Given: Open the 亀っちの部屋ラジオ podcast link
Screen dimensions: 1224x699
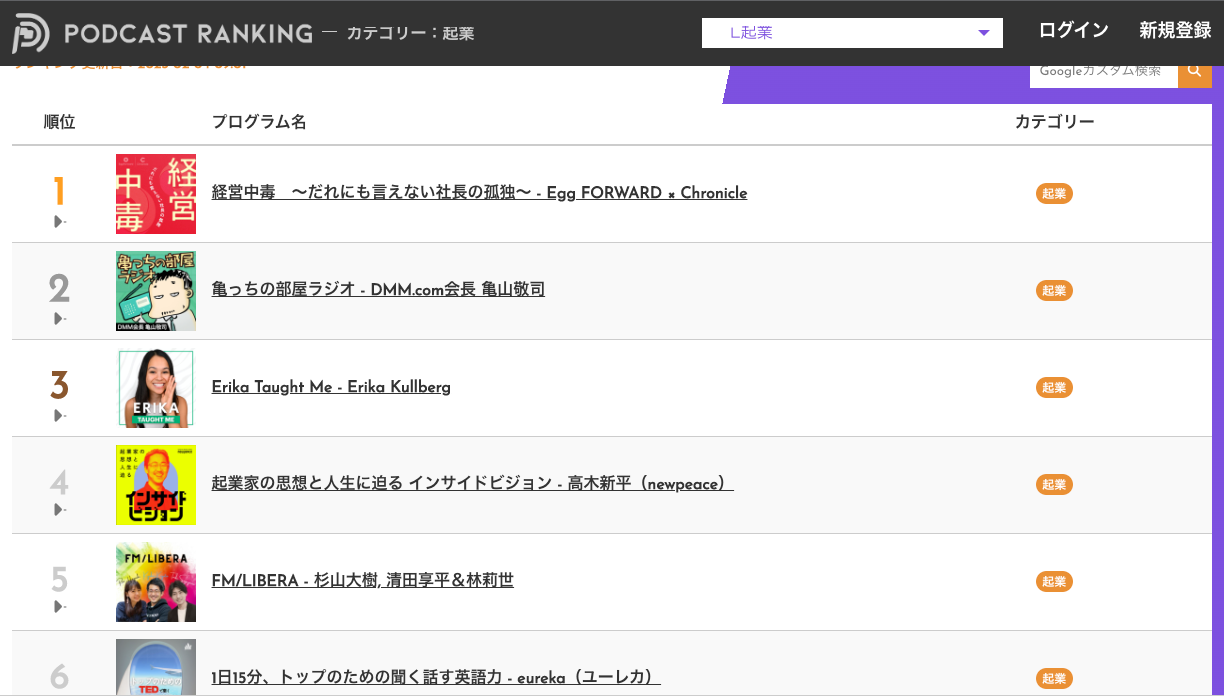Looking at the screenshot, I should pos(378,290).
